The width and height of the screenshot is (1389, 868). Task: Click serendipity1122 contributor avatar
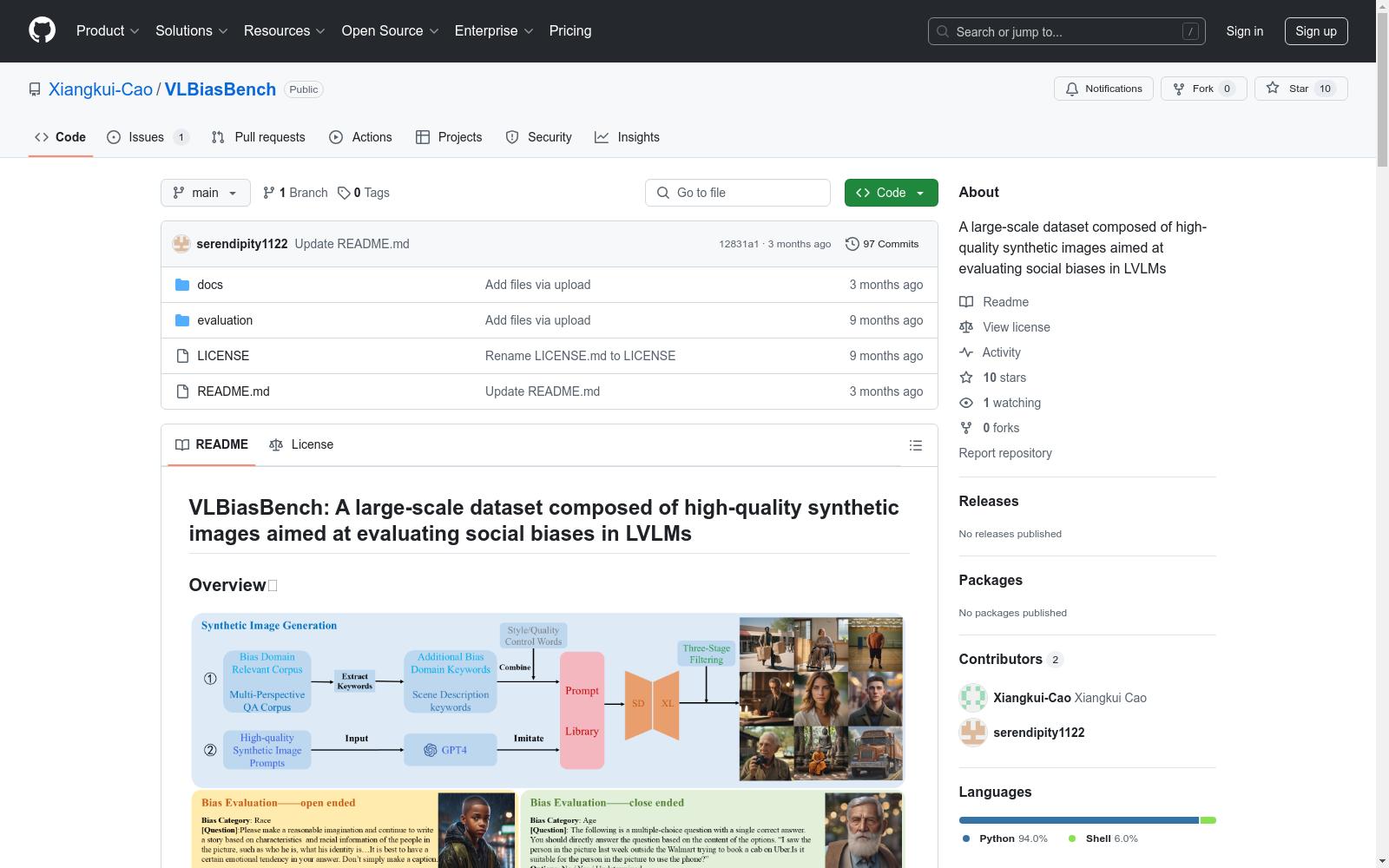click(x=973, y=733)
